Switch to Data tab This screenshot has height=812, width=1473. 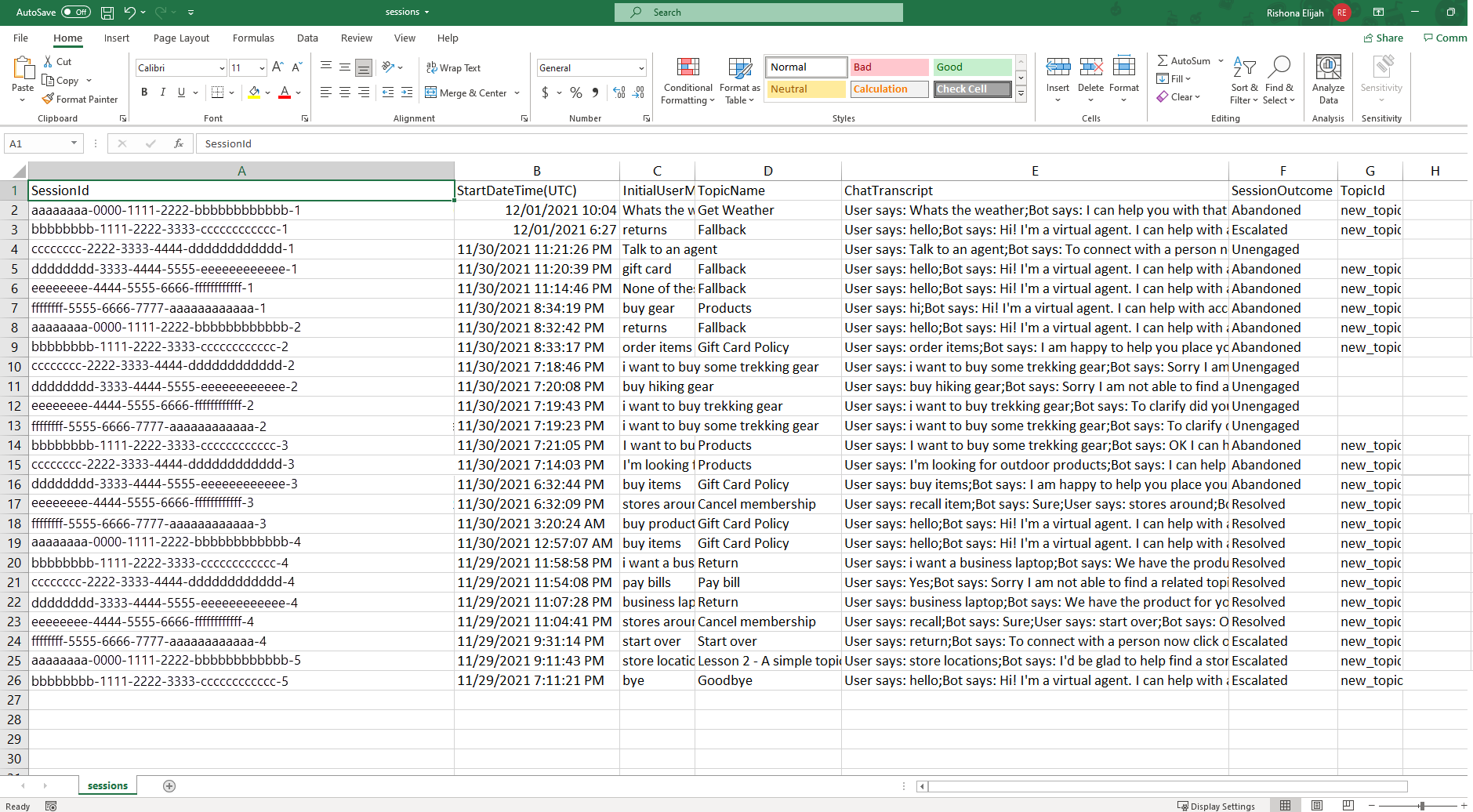point(307,38)
